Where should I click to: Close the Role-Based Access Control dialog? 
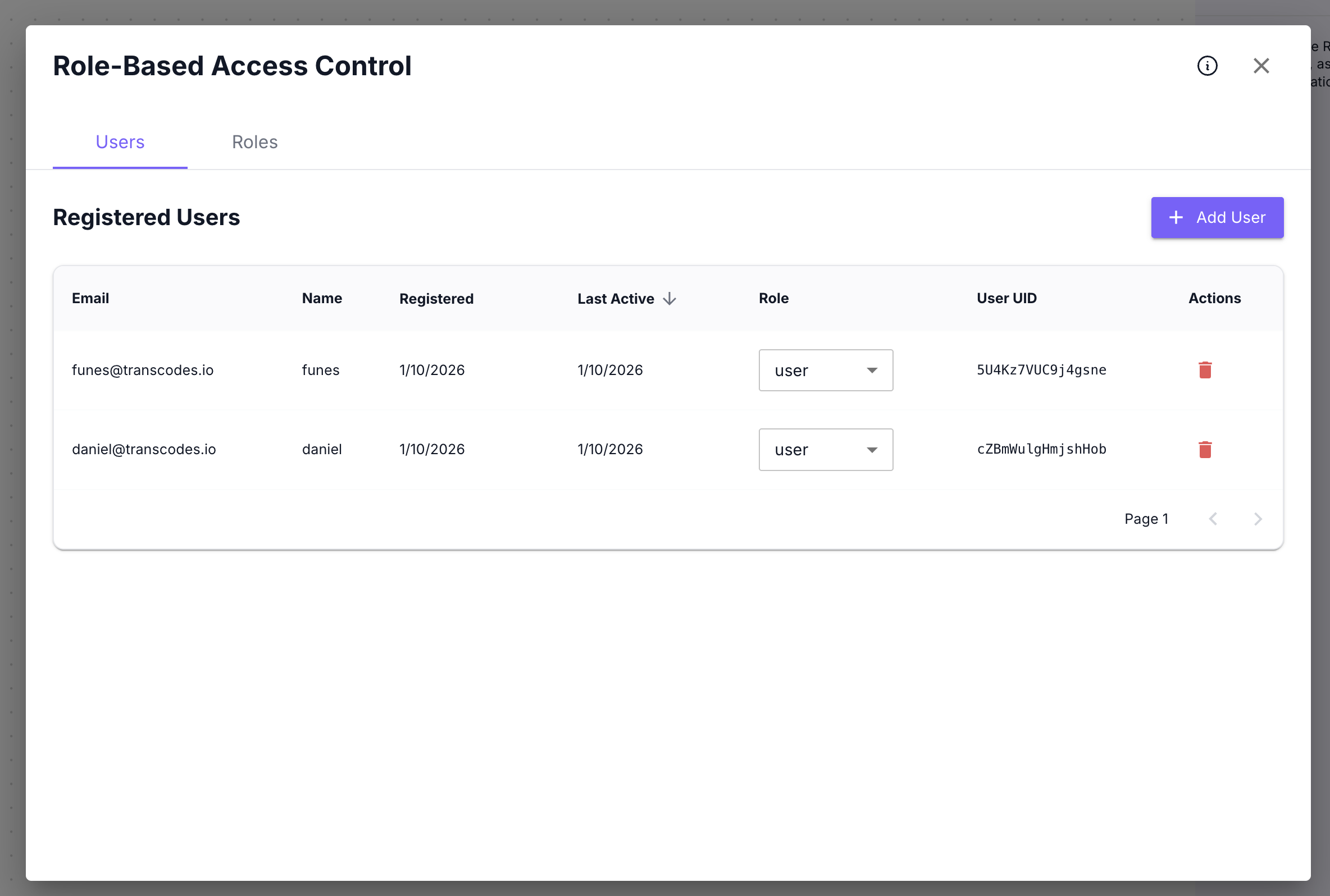tap(1261, 66)
